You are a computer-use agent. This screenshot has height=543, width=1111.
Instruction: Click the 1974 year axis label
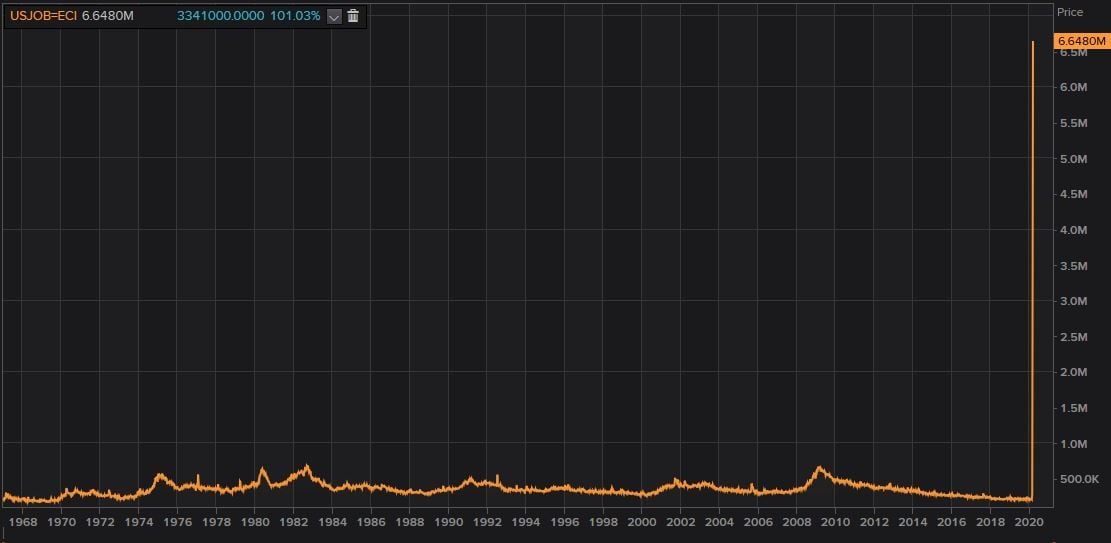[x=139, y=522]
